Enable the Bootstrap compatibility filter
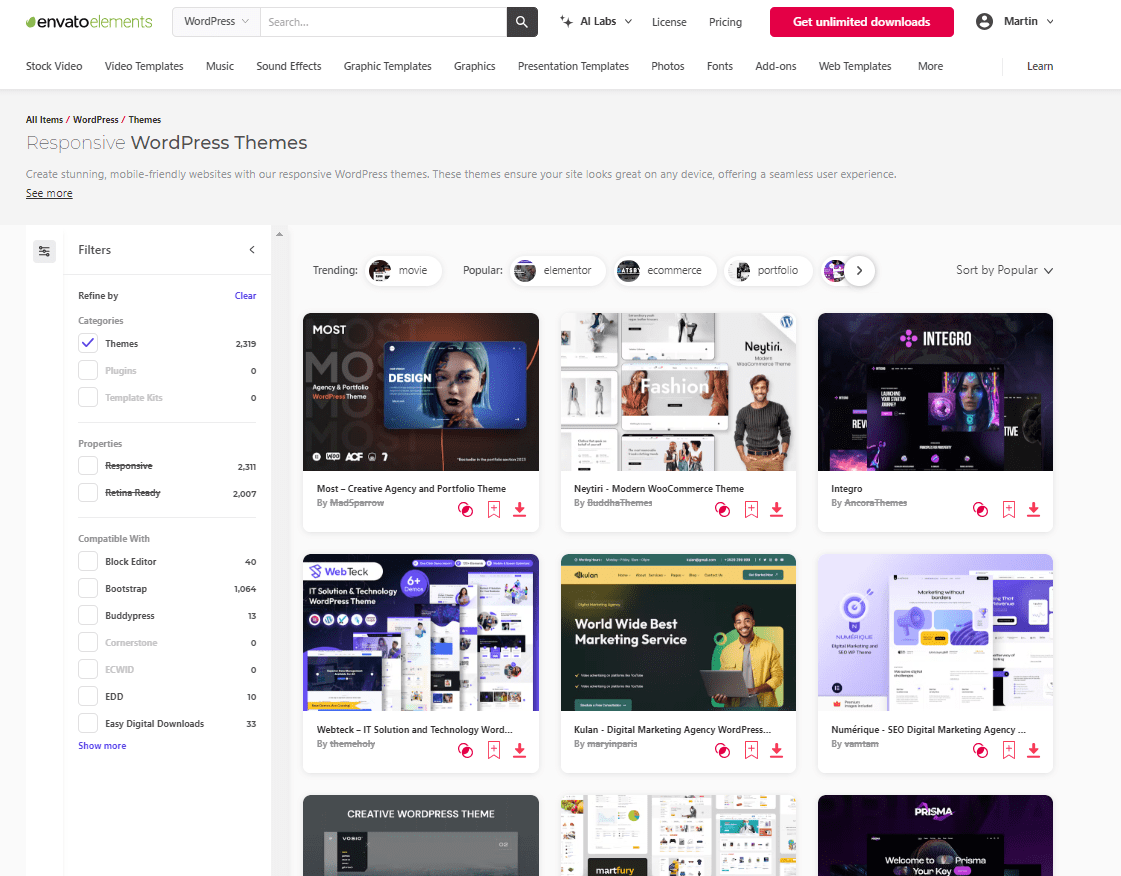The height and width of the screenshot is (876, 1121). 86,588
